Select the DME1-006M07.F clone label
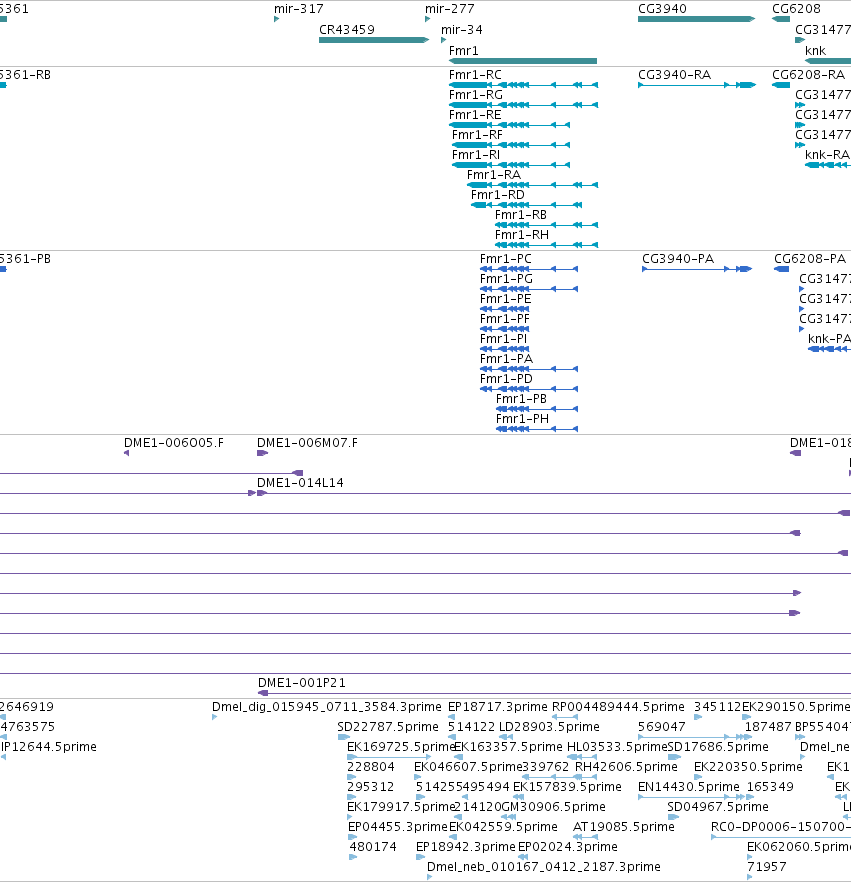 click(307, 443)
